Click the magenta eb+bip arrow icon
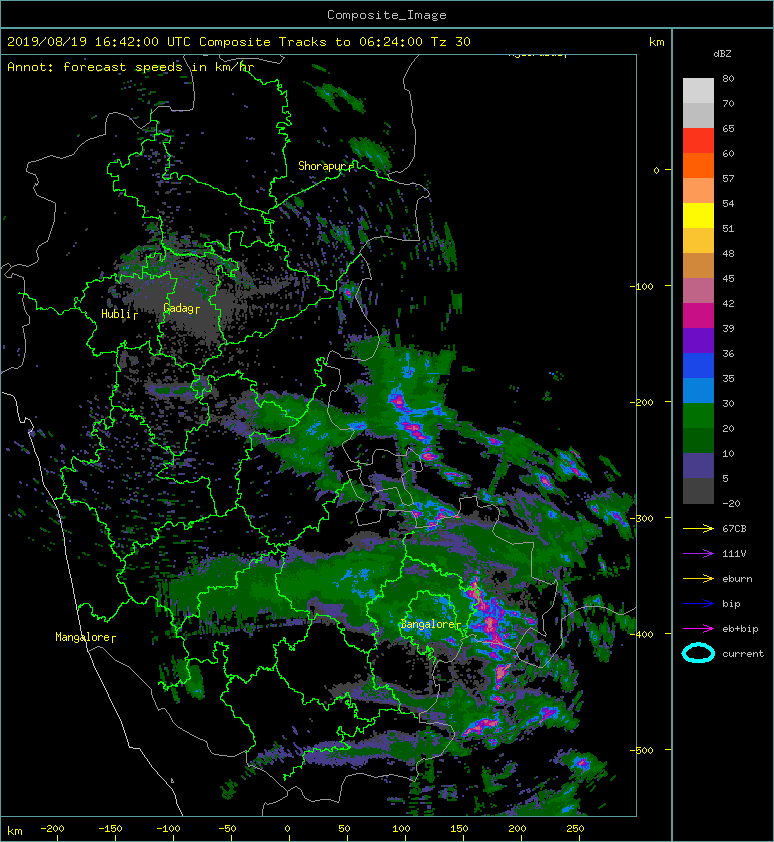The image size is (774, 842). [698, 628]
